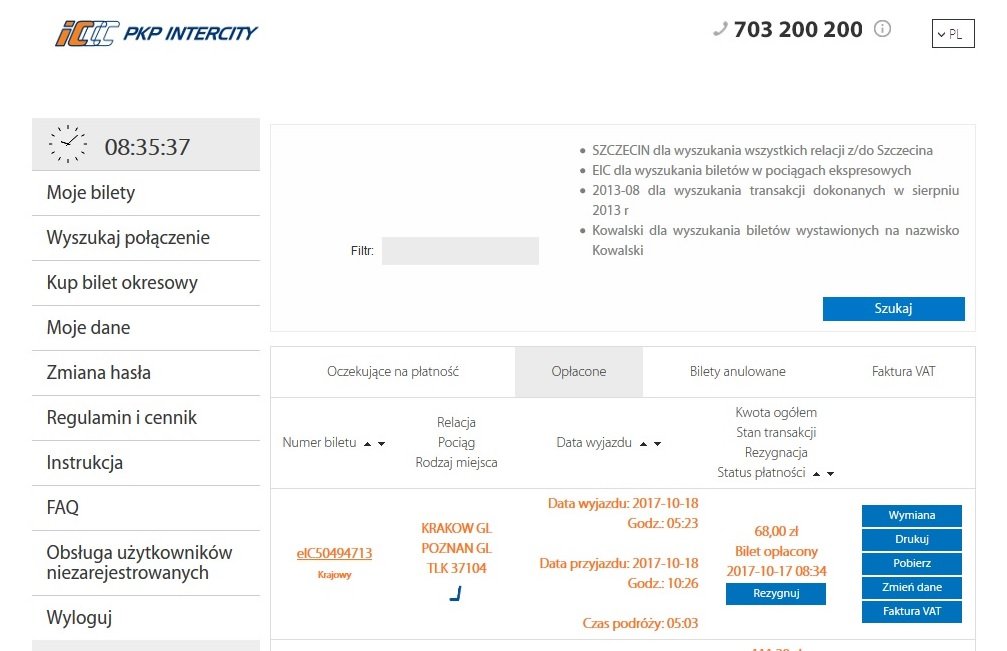Click the phone handset icon

click(720, 29)
